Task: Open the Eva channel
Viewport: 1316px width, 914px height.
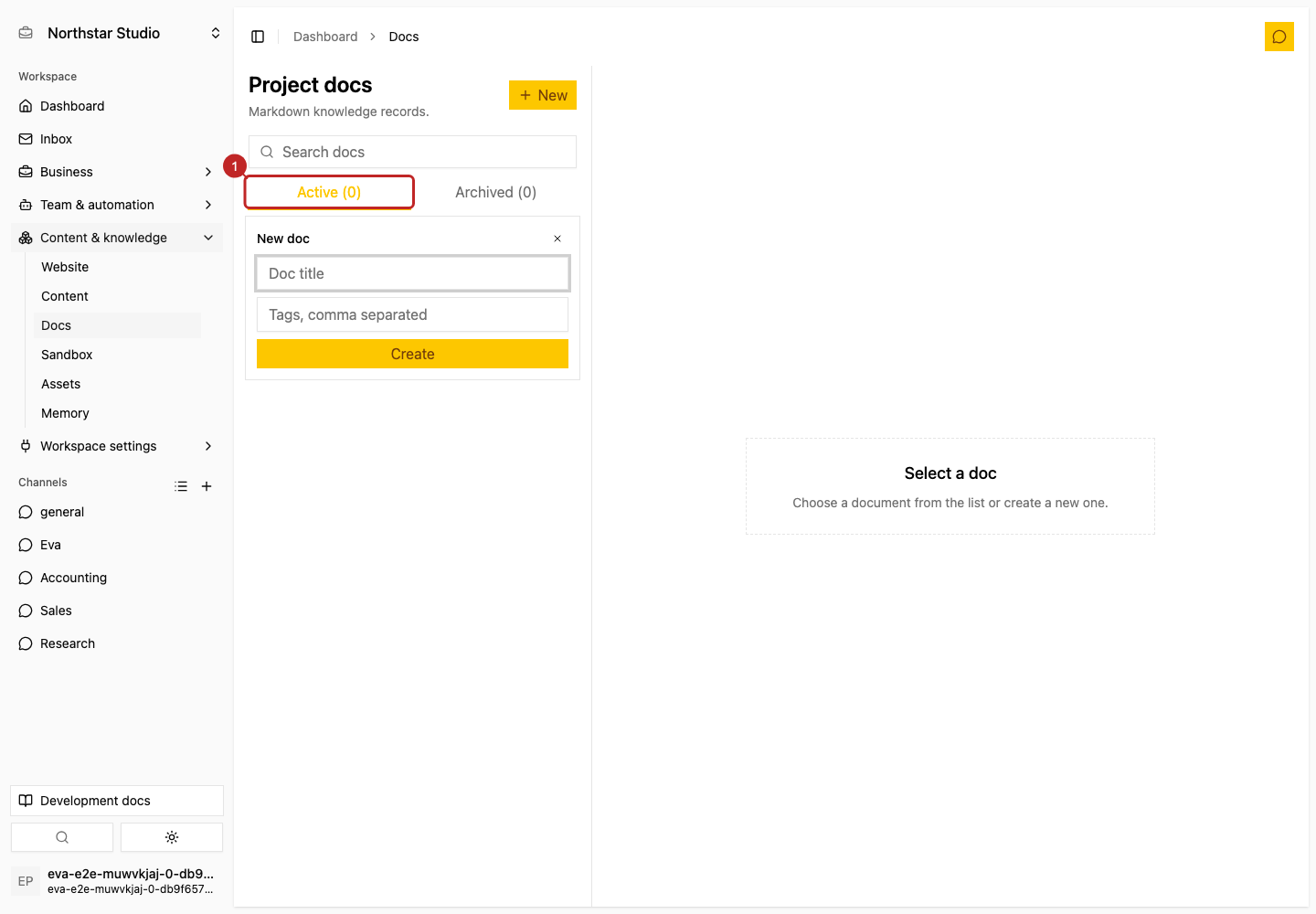Action: click(x=117, y=545)
